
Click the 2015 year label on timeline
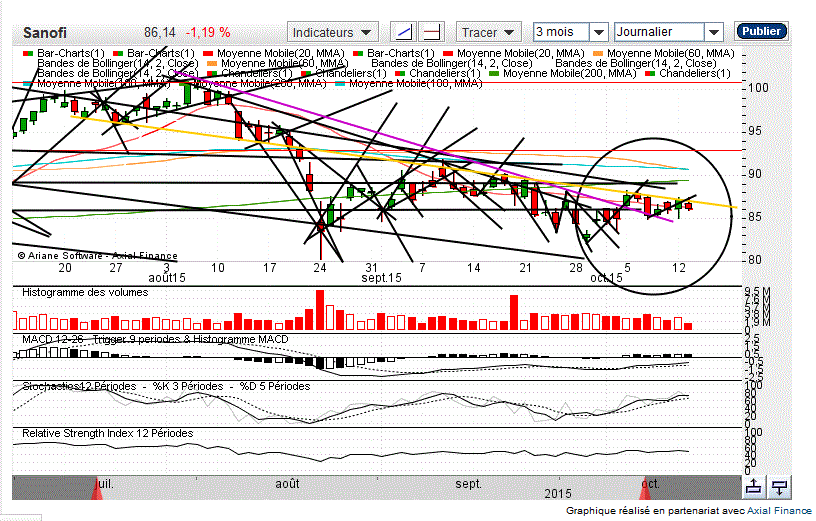click(558, 493)
